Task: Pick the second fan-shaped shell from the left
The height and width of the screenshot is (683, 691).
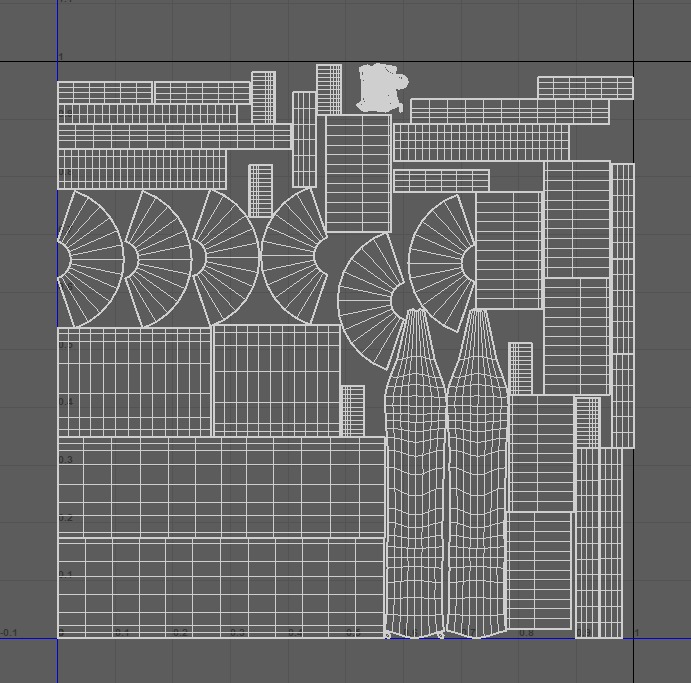Action: pyautogui.click(x=158, y=259)
